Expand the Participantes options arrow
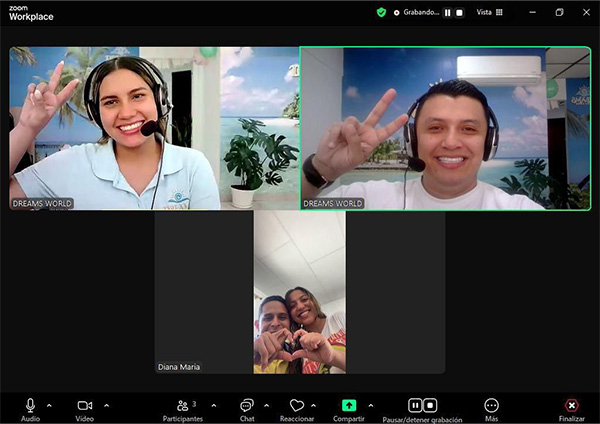Image resolution: width=600 pixels, height=424 pixels. [213, 405]
